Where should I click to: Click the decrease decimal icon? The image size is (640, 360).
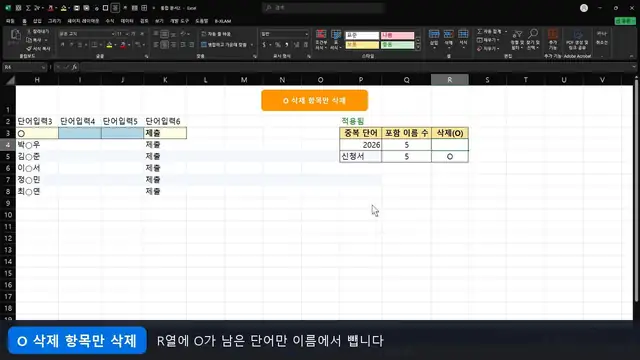coord(306,44)
